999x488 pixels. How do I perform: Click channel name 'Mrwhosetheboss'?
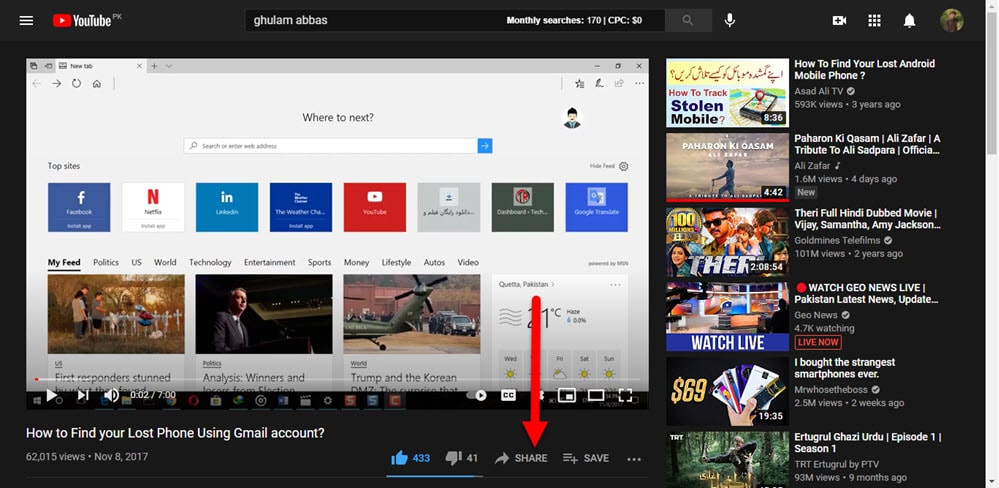(832, 389)
